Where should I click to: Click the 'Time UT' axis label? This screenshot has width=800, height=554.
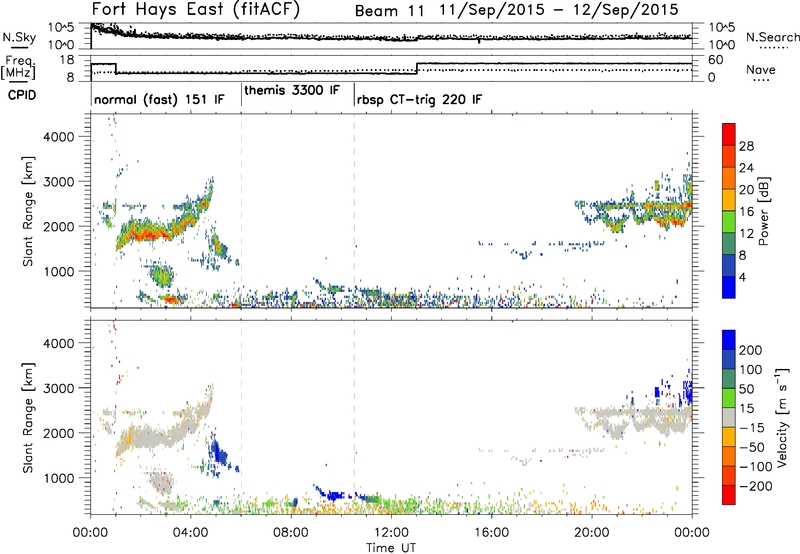point(391,548)
